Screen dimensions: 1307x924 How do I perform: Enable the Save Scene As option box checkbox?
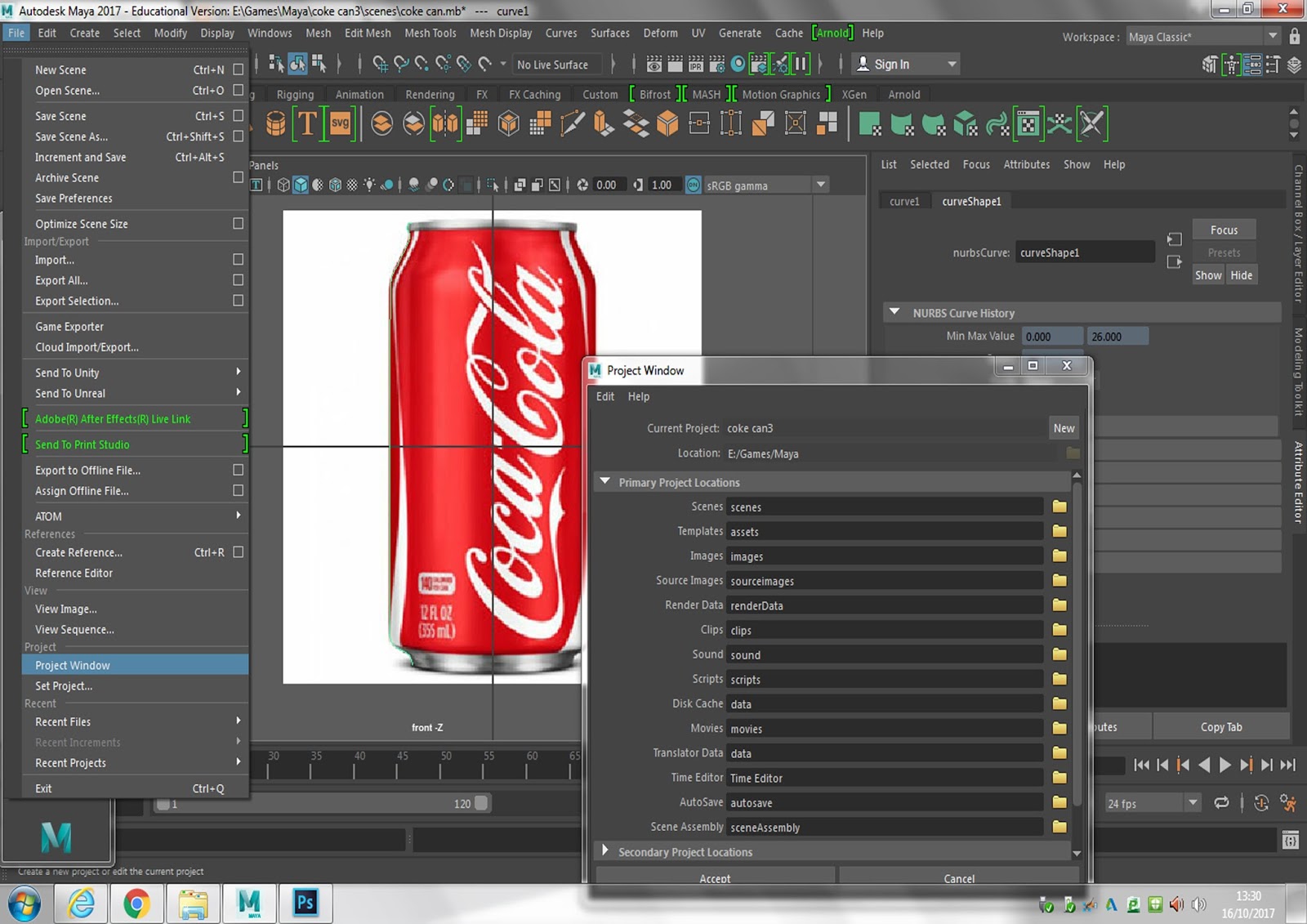[x=237, y=136]
